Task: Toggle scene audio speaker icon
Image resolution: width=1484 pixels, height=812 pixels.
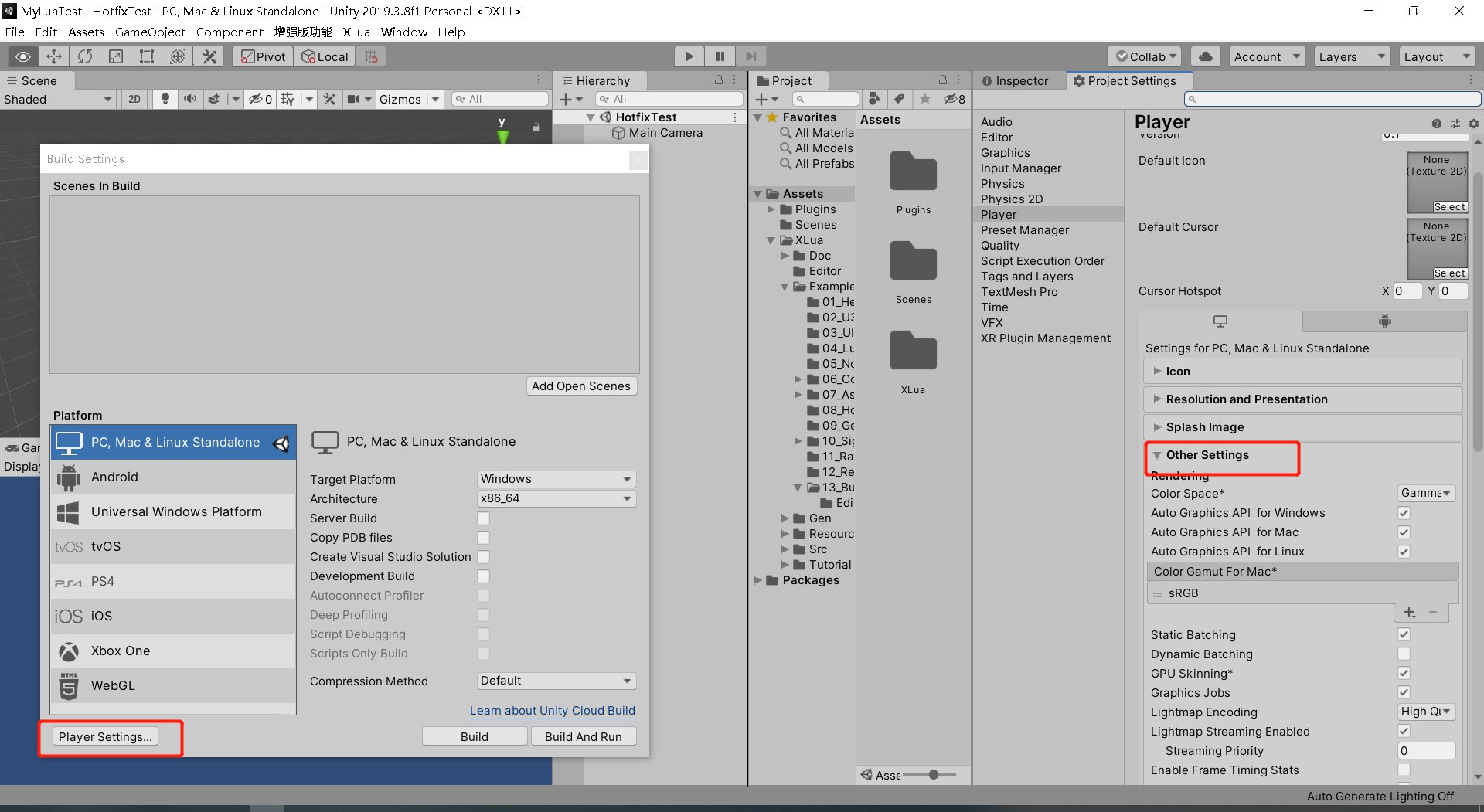Action: (189, 99)
